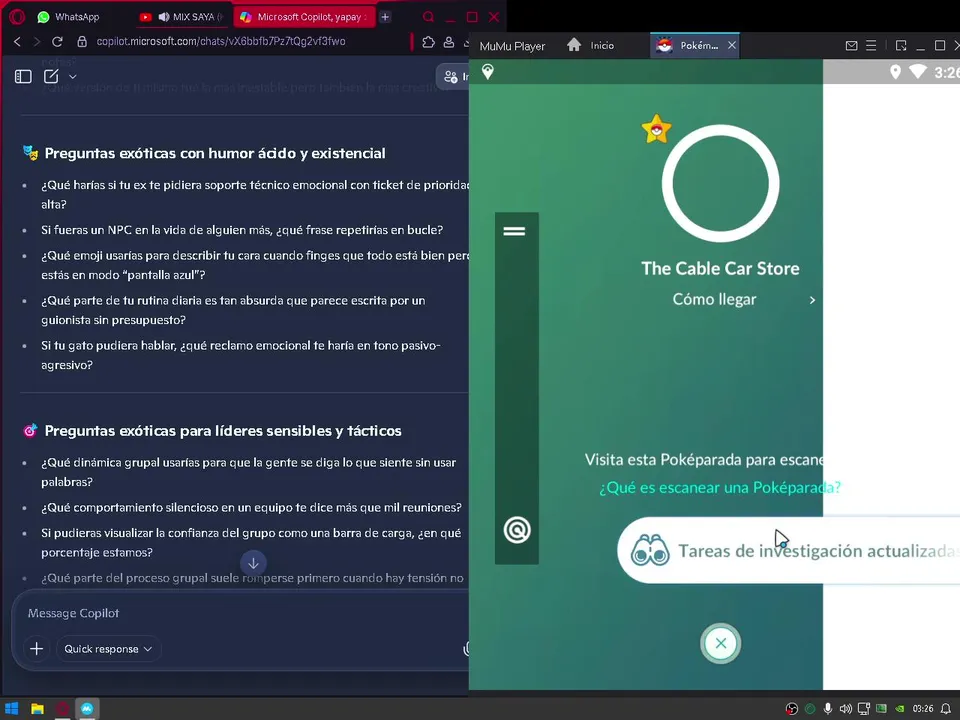Close the PokéStop view X button
The image size is (960, 720).
click(x=721, y=643)
